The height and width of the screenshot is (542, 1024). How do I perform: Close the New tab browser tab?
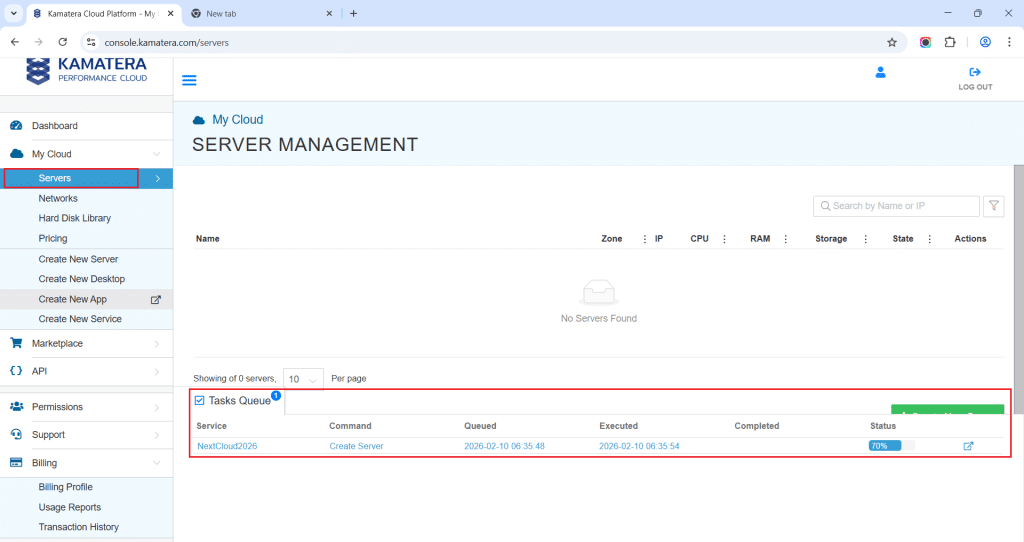click(329, 14)
